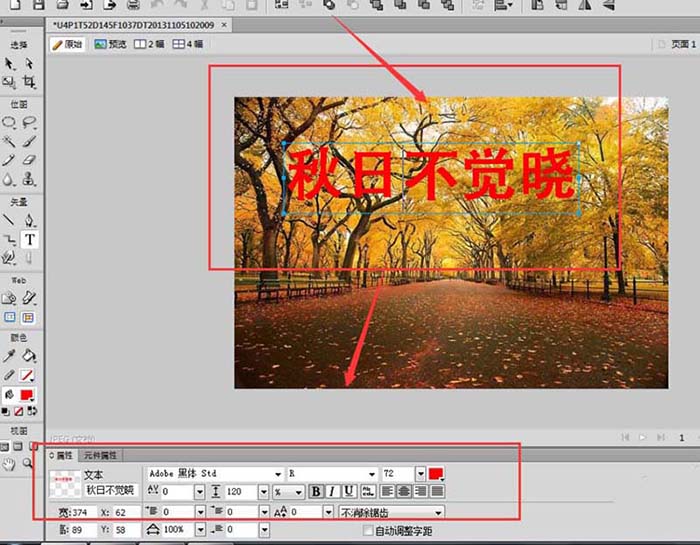Select the Text tool in the toolbox
Viewport: 700px width, 545px height.
[30, 240]
